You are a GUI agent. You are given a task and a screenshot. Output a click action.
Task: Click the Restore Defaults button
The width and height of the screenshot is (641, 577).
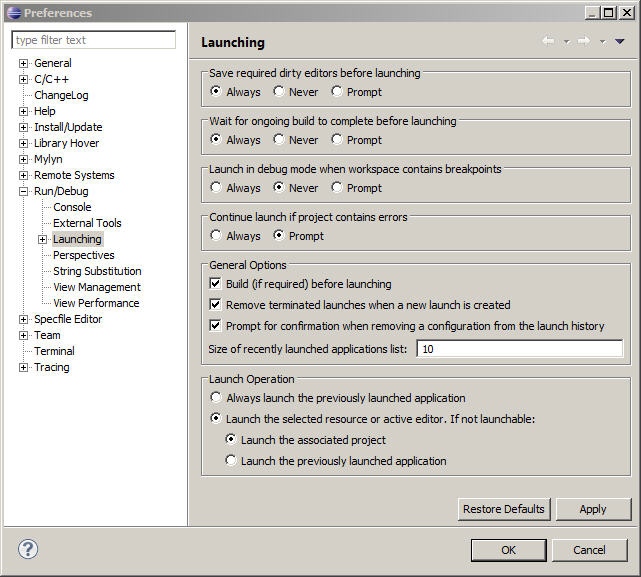[x=504, y=509]
